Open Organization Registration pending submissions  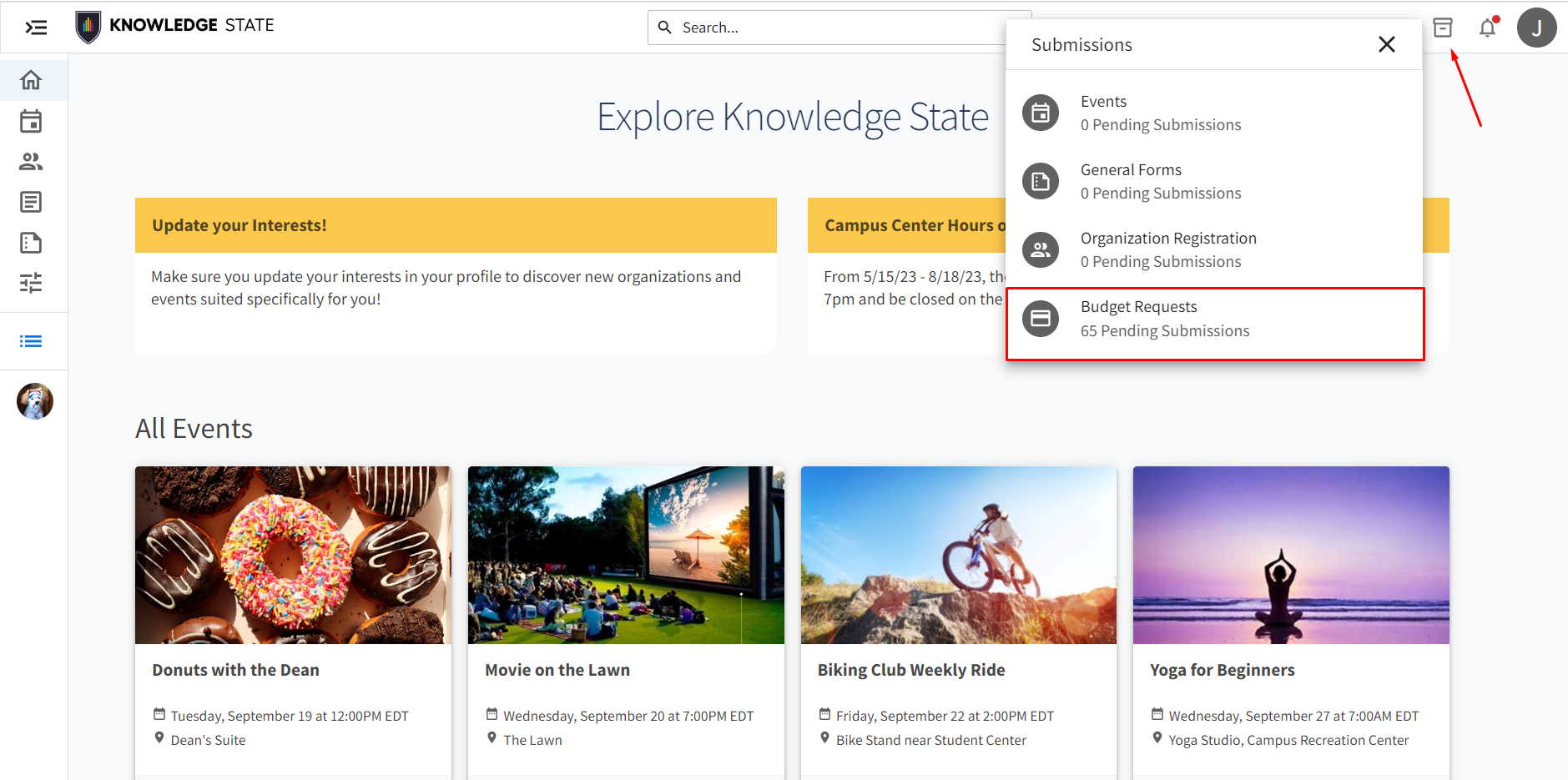(1214, 249)
